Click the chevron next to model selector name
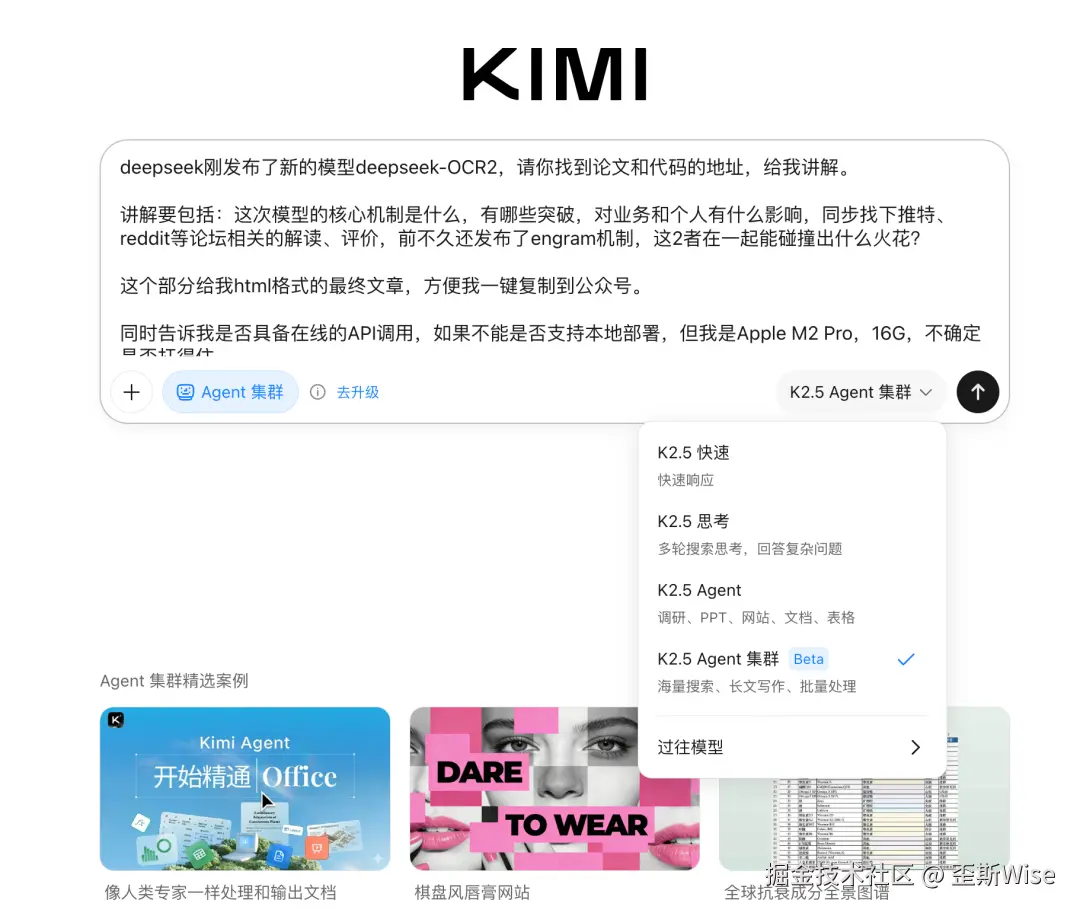Image resolution: width=1080 pixels, height=913 pixels. (926, 392)
